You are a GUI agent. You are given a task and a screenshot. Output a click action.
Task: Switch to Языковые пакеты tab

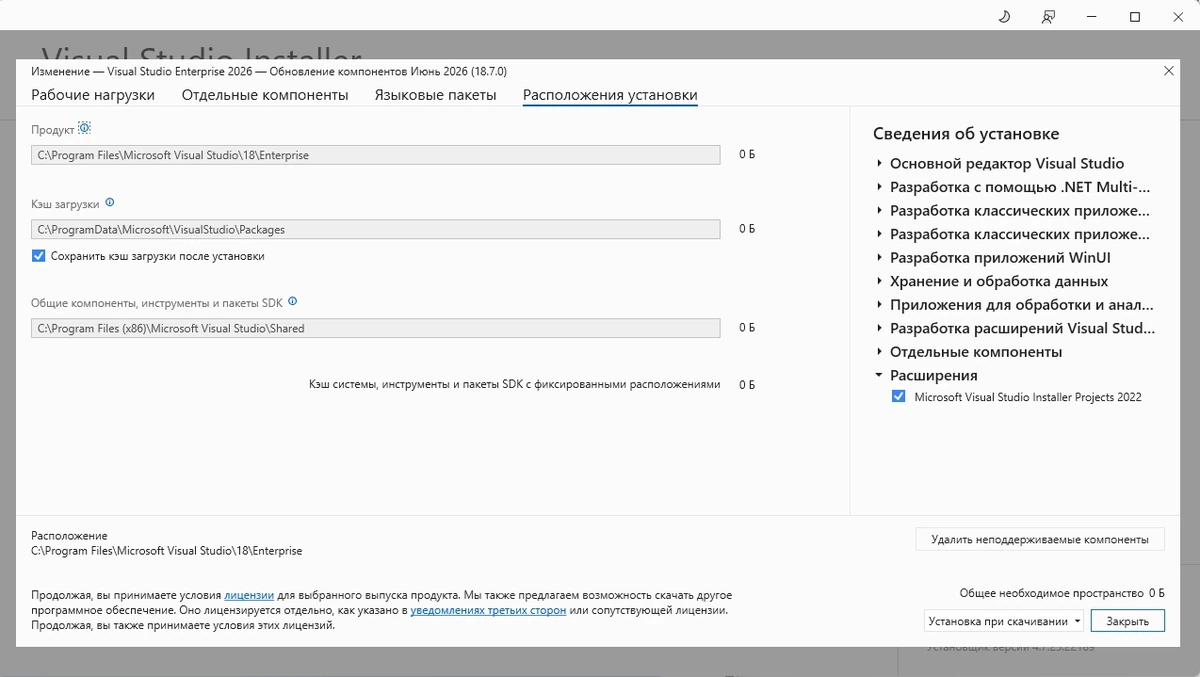pos(436,95)
